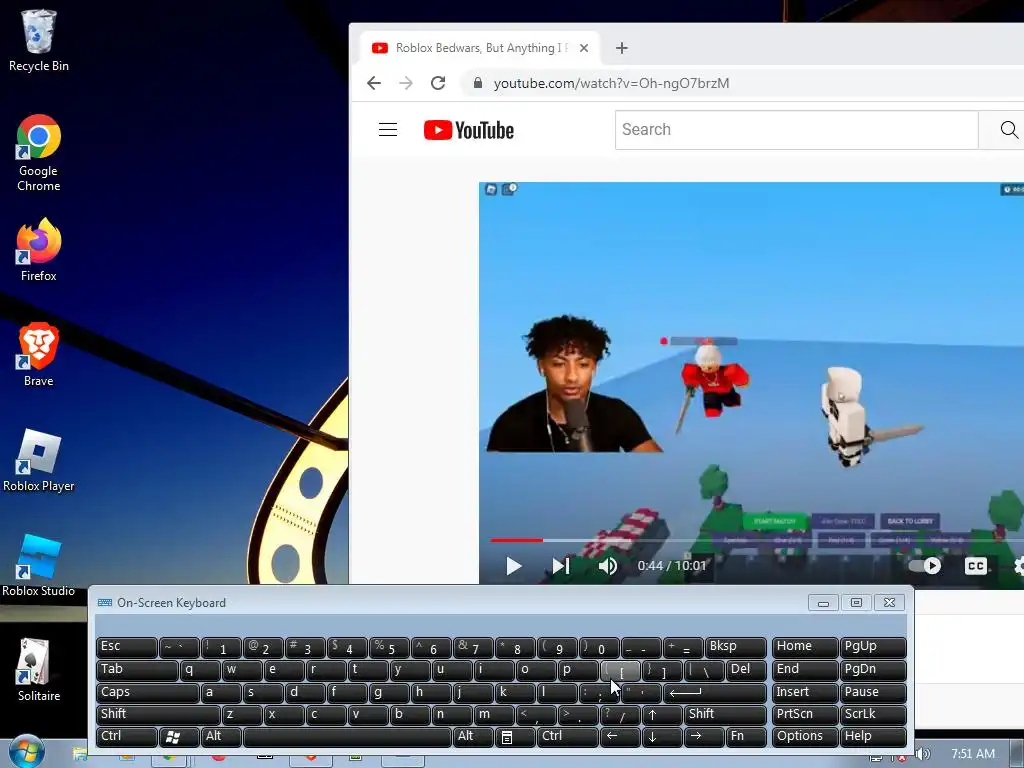The height and width of the screenshot is (768, 1024).
Task: Open On-Screen Keyboard Options
Action: [805, 737]
